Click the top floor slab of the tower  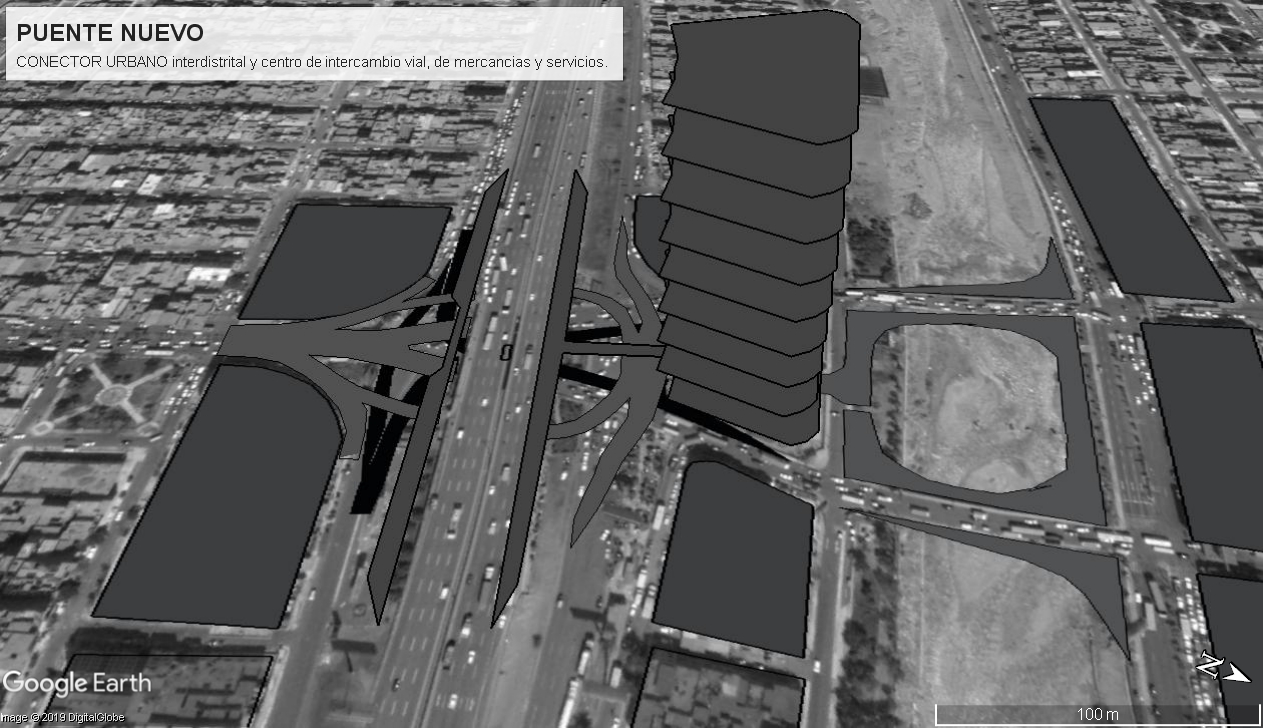pyautogui.click(x=765, y=75)
